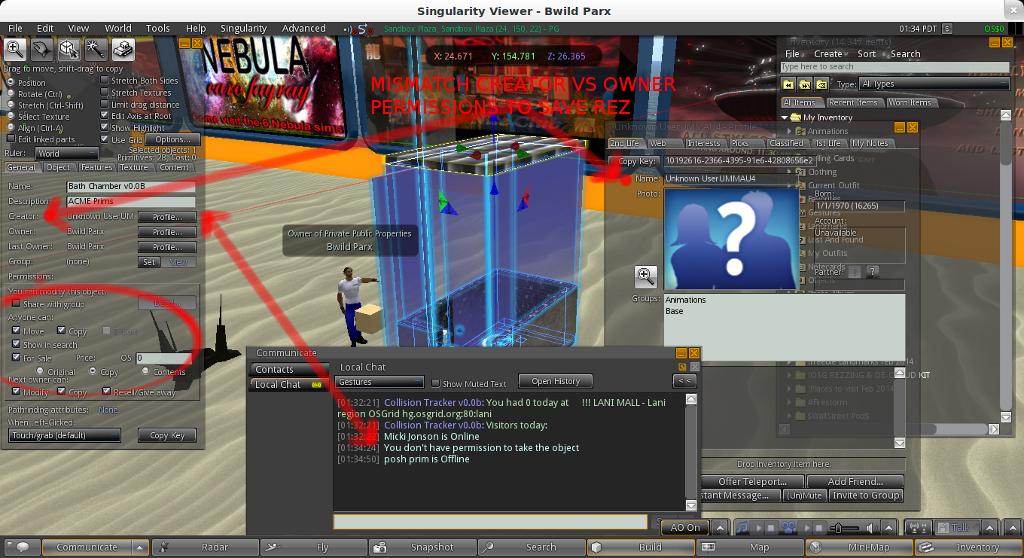The height and width of the screenshot is (558, 1024).
Task: Click Profile button for Creator
Action: [167, 217]
